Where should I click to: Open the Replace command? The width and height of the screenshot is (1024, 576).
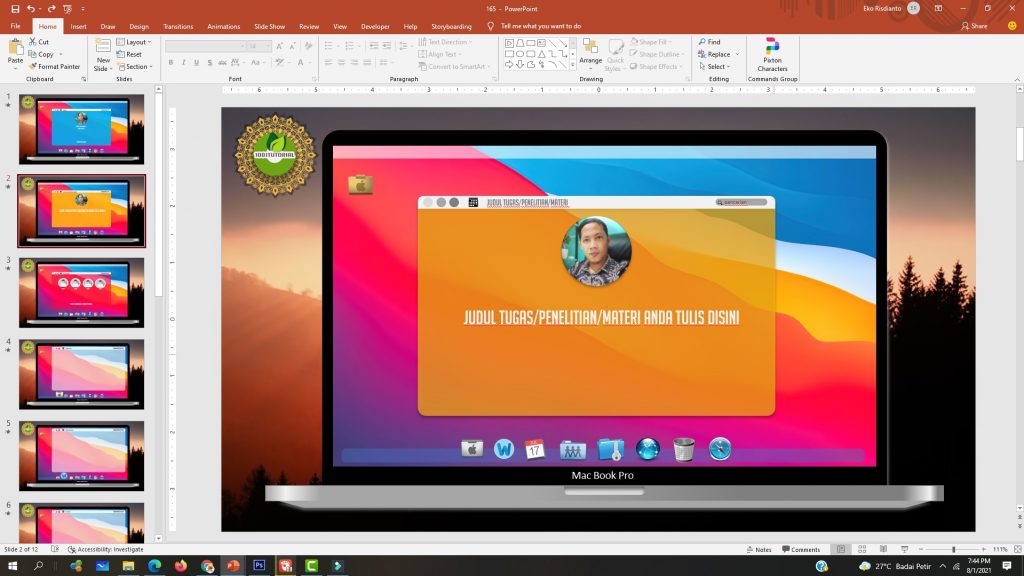[x=714, y=54]
